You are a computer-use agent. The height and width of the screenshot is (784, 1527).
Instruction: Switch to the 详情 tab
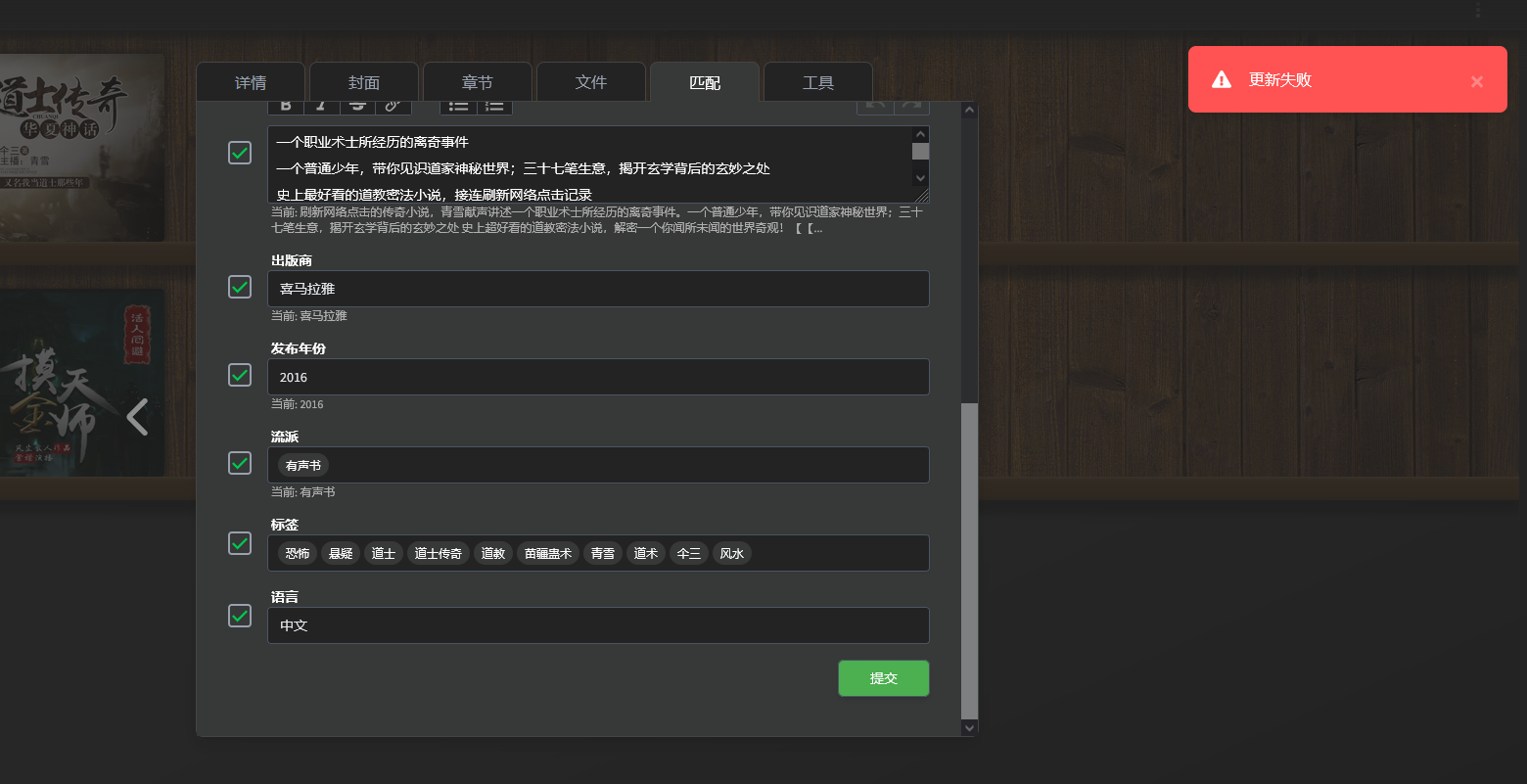click(x=251, y=82)
